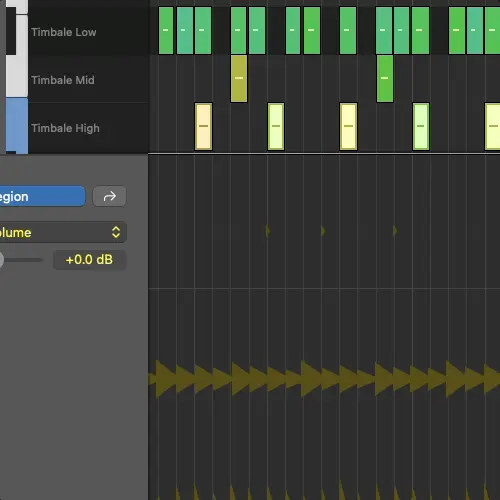The image size is (500, 500).
Task: Select the olive-colored note in Timbale Mid row
Action: (x=239, y=79)
